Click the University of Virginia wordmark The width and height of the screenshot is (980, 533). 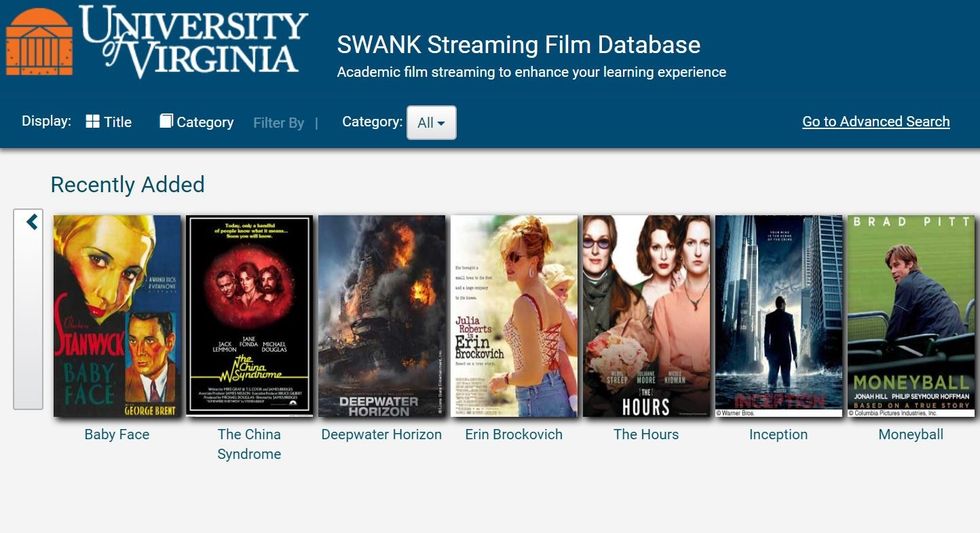point(194,41)
